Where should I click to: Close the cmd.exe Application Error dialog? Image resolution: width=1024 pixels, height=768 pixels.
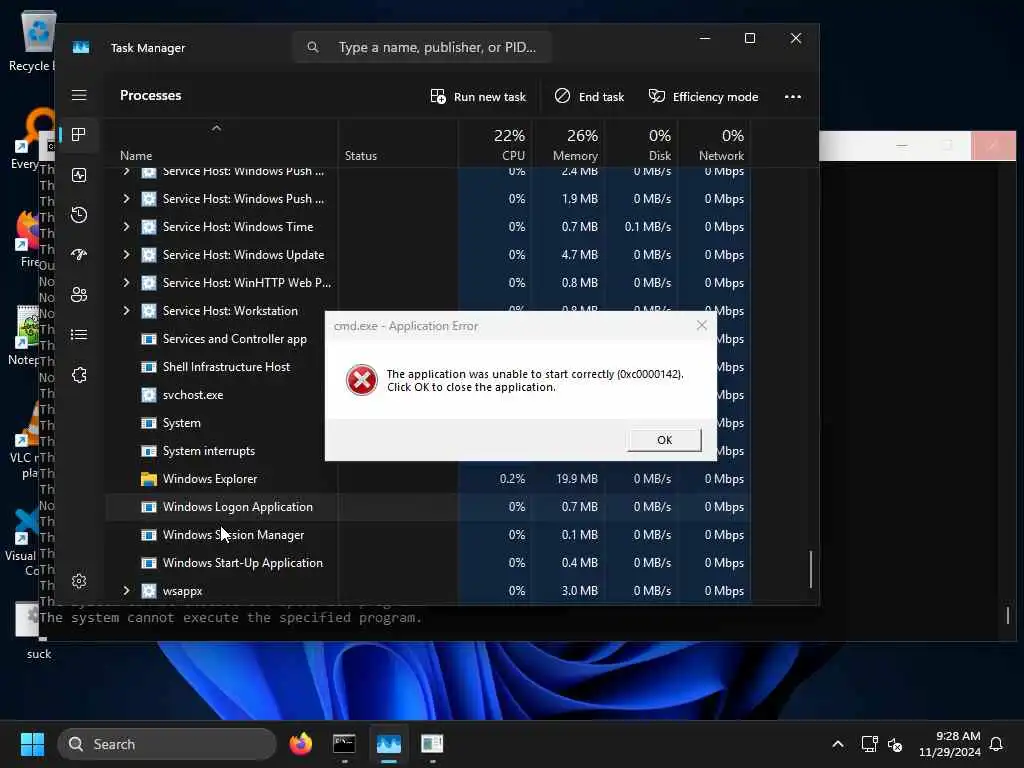tap(701, 325)
